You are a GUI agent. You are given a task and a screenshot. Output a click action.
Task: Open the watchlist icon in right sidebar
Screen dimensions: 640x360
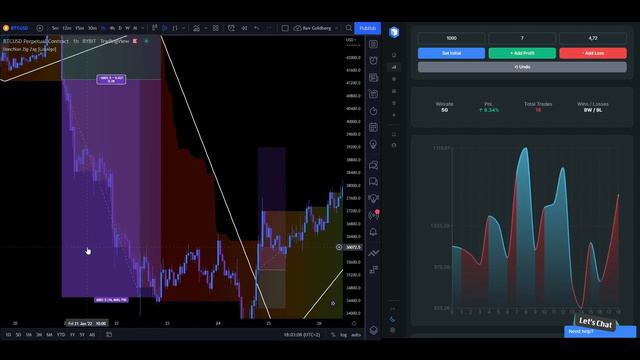[x=373, y=44]
